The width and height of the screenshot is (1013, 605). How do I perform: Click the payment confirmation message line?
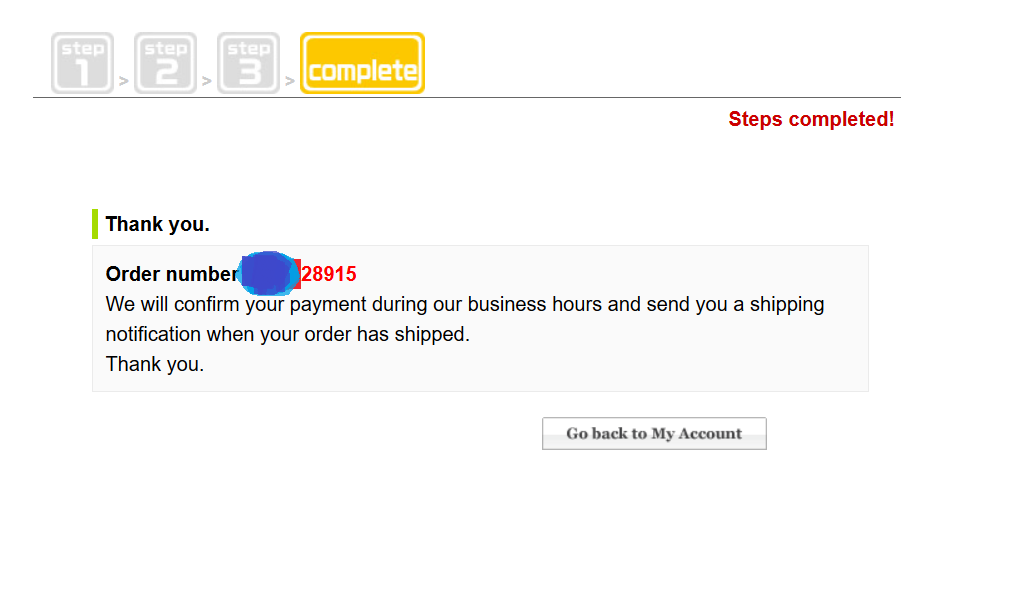tap(465, 304)
